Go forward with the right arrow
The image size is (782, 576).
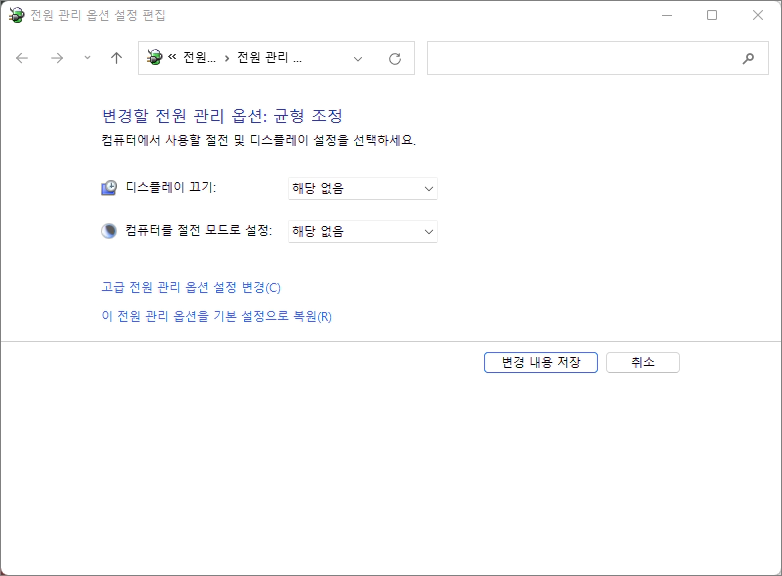(x=57, y=58)
